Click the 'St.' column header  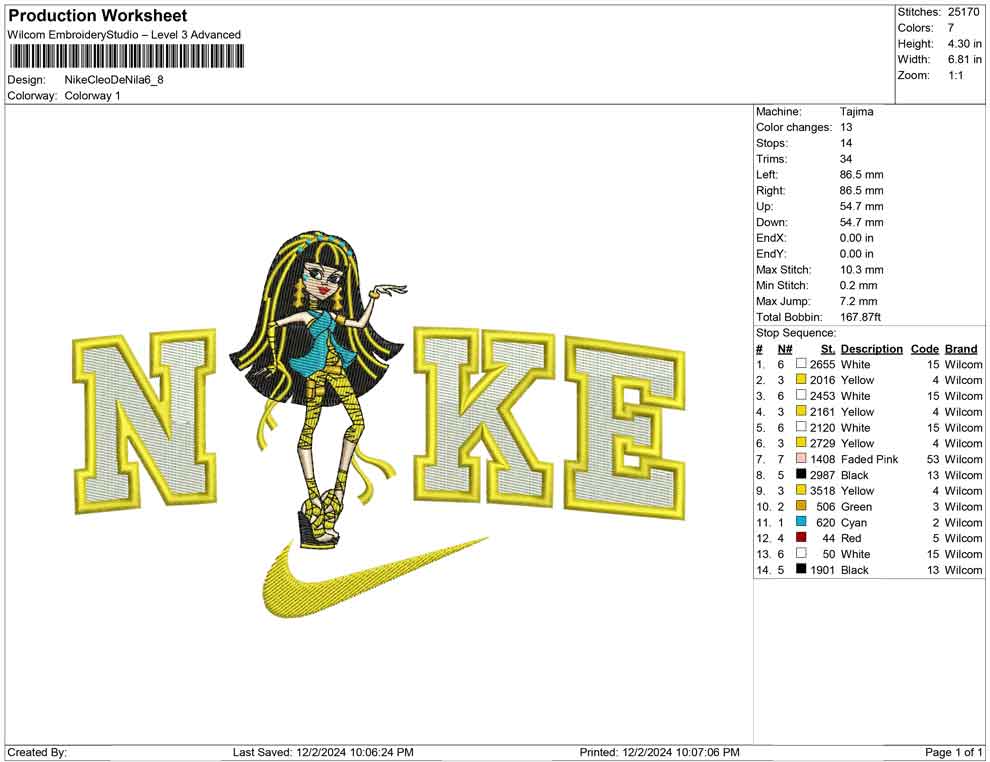pyautogui.click(x=828, y=349)
